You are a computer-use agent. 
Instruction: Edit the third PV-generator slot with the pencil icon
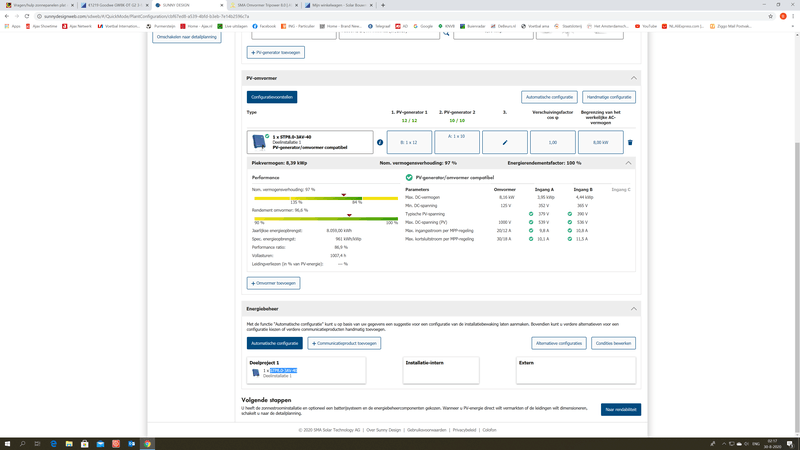pyautogui.click(x=505, y=142)
